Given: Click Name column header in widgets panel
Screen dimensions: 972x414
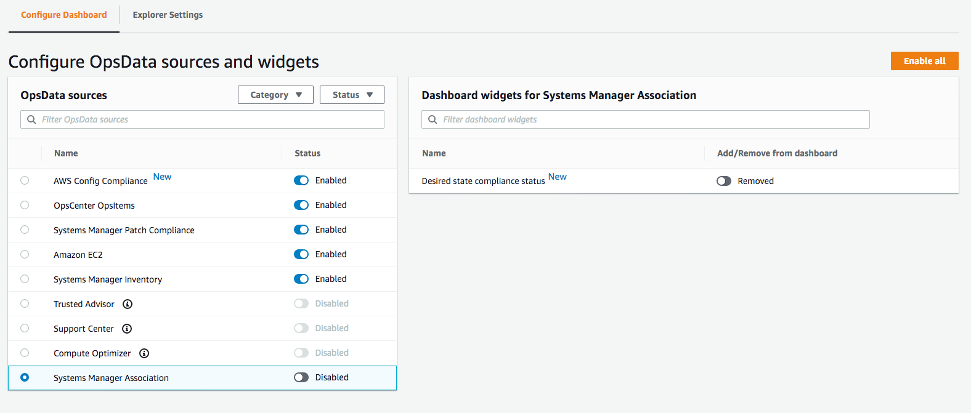Looking at the screenshot, I should [x=434, y=153].
